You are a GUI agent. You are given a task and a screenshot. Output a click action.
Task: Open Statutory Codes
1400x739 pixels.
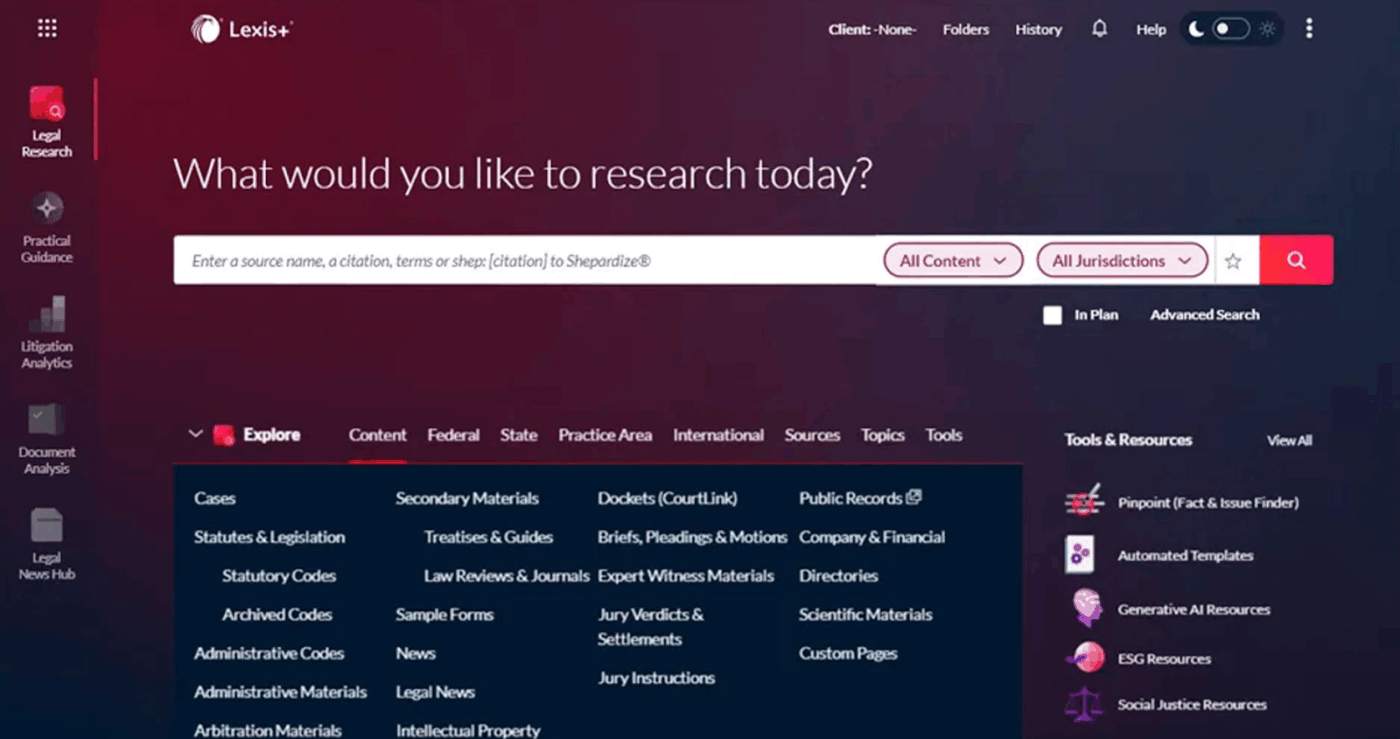tap(279, 576)
